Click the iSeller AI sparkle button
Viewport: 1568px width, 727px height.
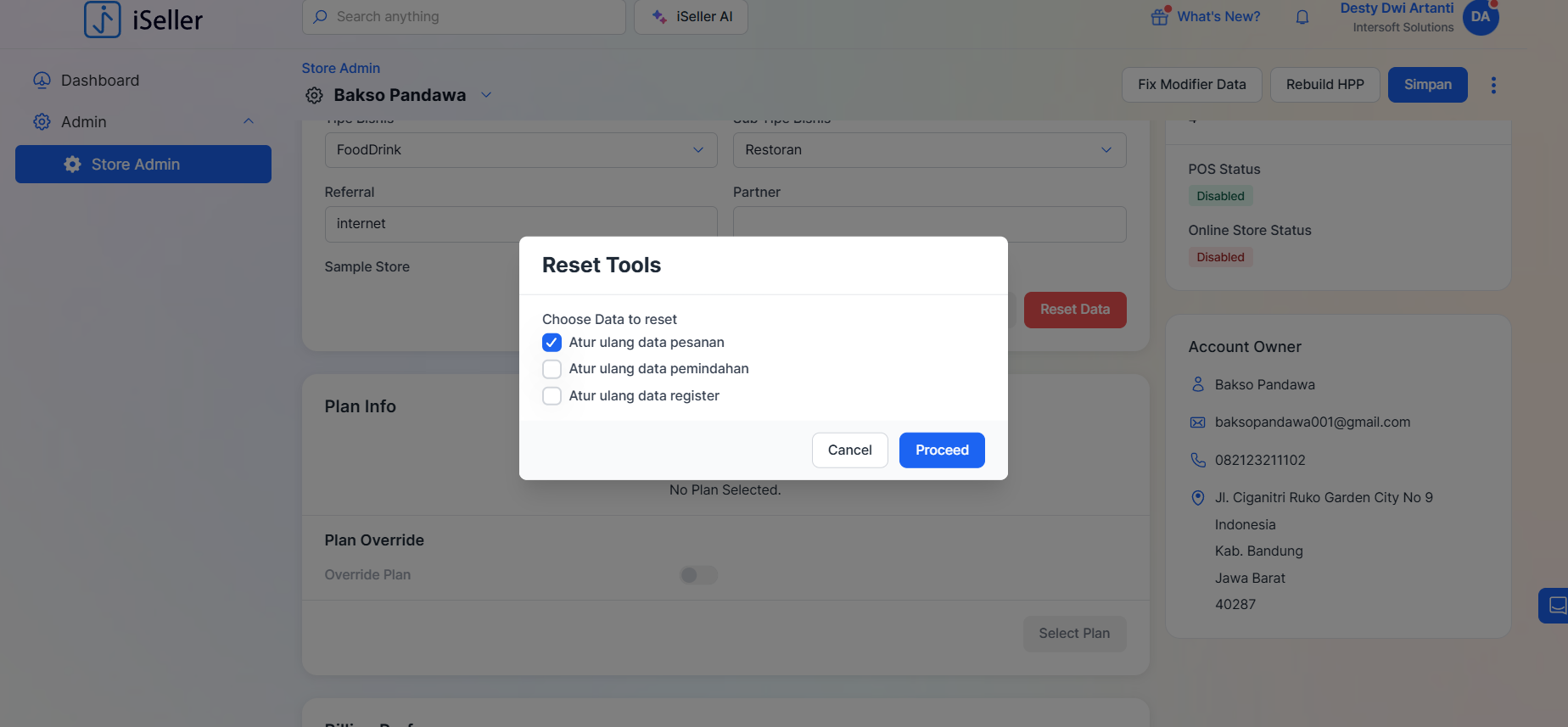[x=691, y=17]
